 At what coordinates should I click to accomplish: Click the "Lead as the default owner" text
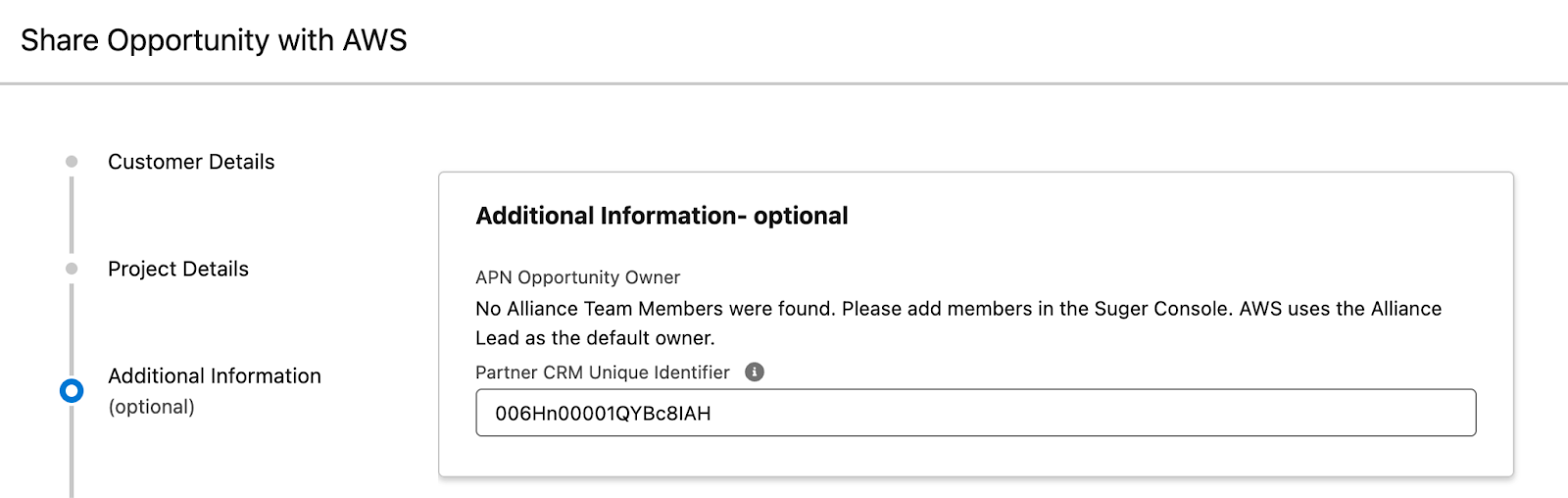coord(595,338)
